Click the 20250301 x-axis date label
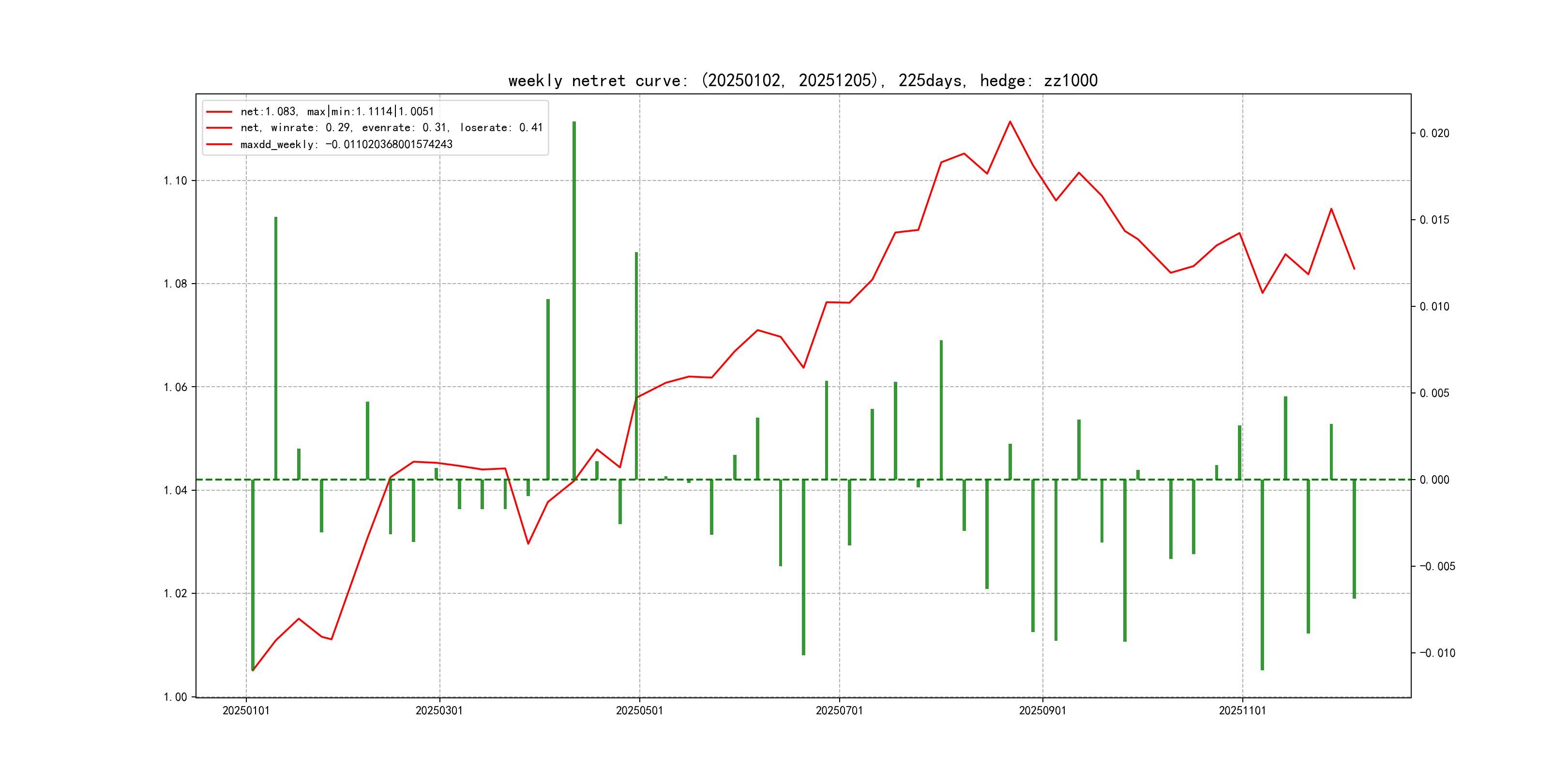1568x784 pixels. [439, 710]
